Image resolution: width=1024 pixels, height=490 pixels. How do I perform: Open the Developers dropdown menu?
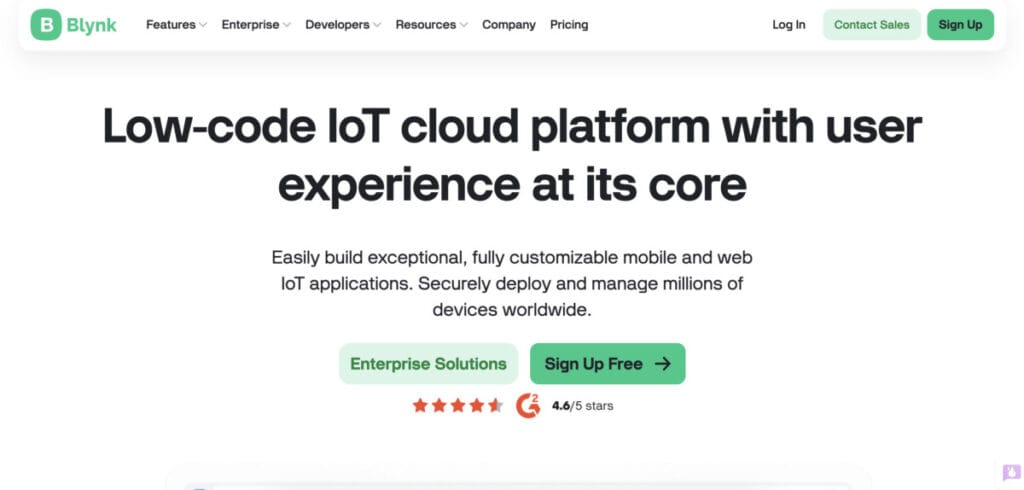343,25
